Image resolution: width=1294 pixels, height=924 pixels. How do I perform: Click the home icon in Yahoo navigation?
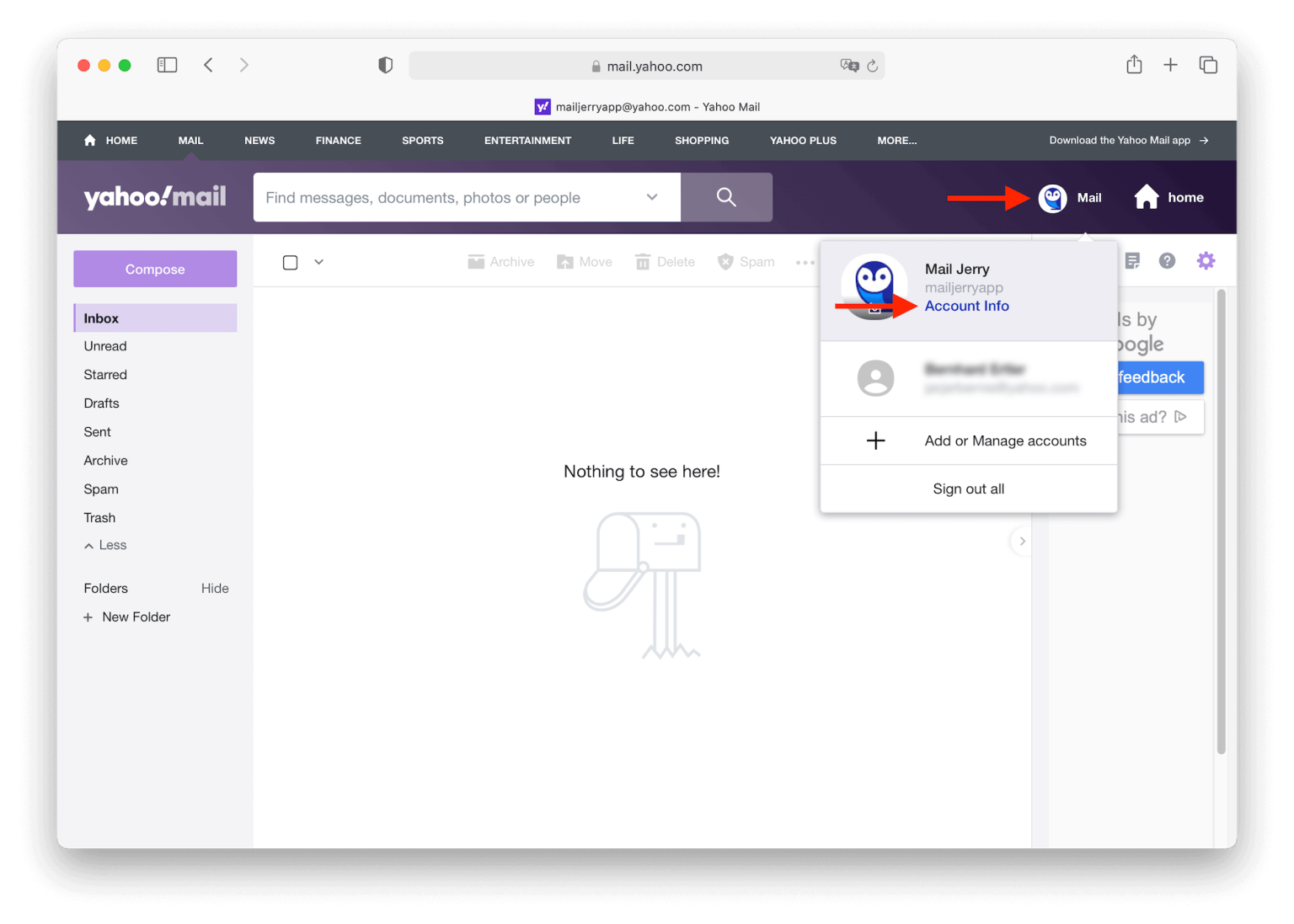click(90, 141)
